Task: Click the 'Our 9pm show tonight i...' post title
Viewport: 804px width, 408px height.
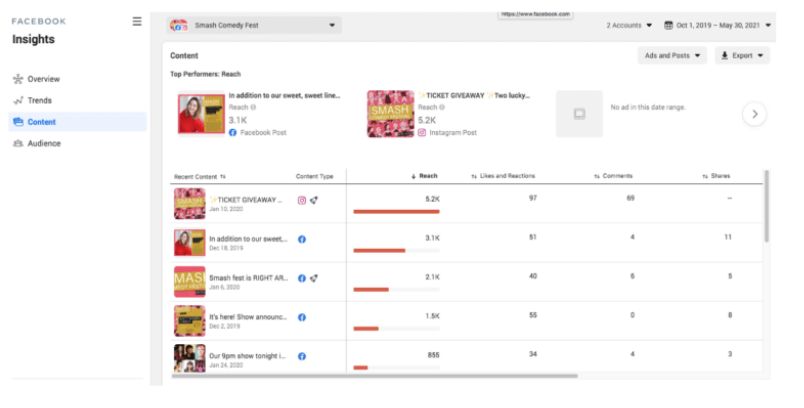Action: click(x=247, y=356)
